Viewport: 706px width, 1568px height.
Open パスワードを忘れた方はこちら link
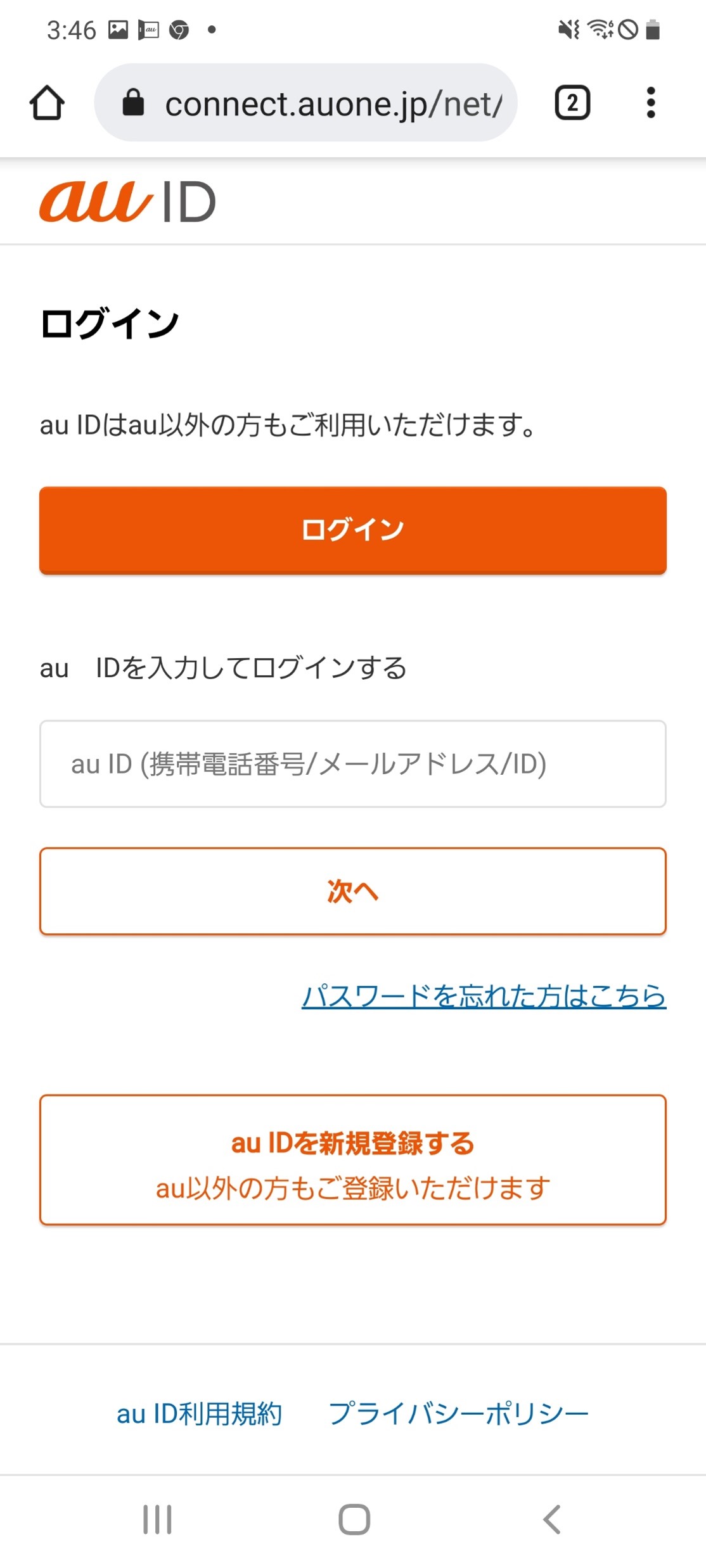click(484, 996)
